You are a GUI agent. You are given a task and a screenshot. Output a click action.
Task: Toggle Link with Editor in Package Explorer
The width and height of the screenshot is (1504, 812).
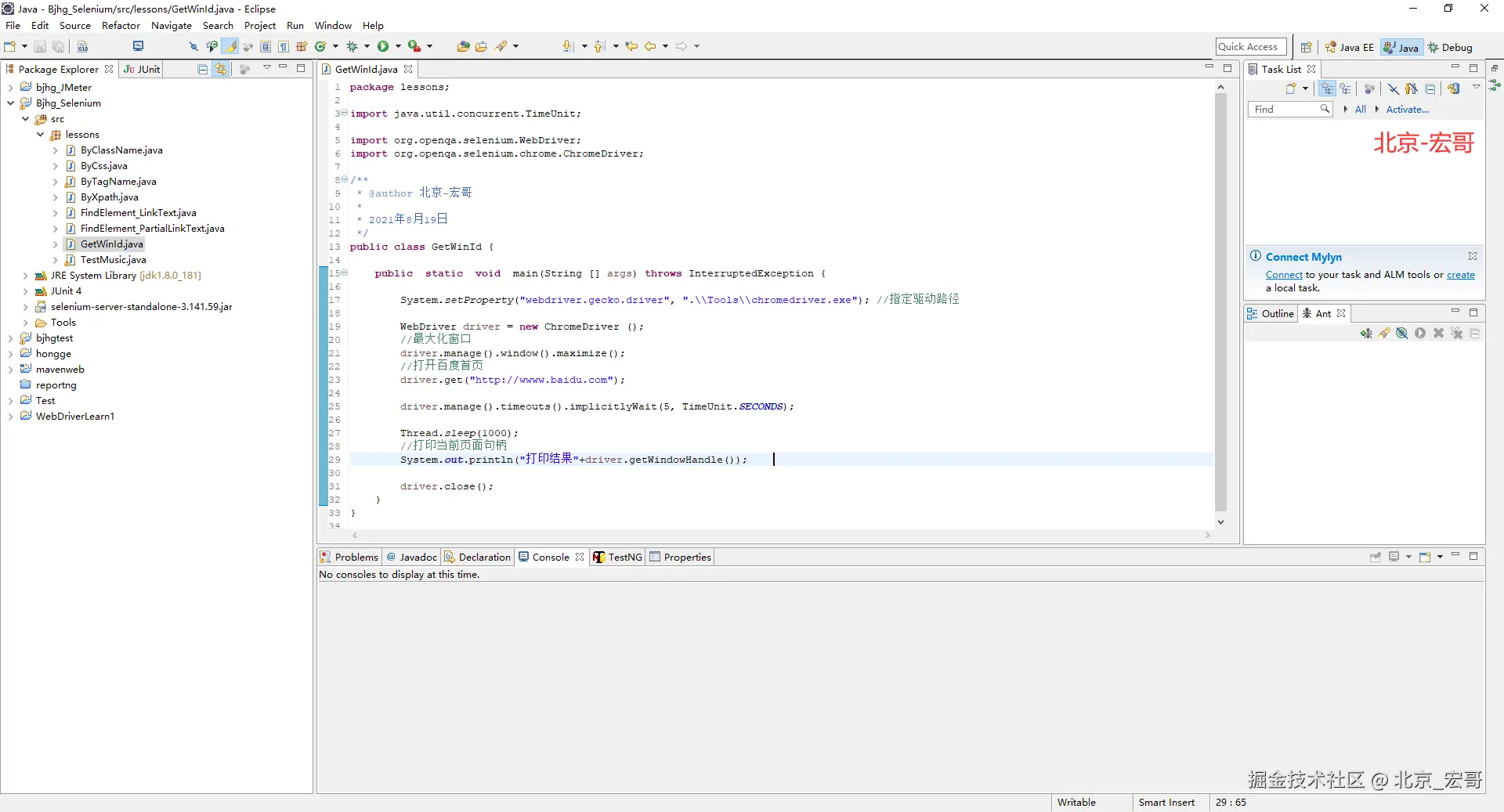[221, 70]
